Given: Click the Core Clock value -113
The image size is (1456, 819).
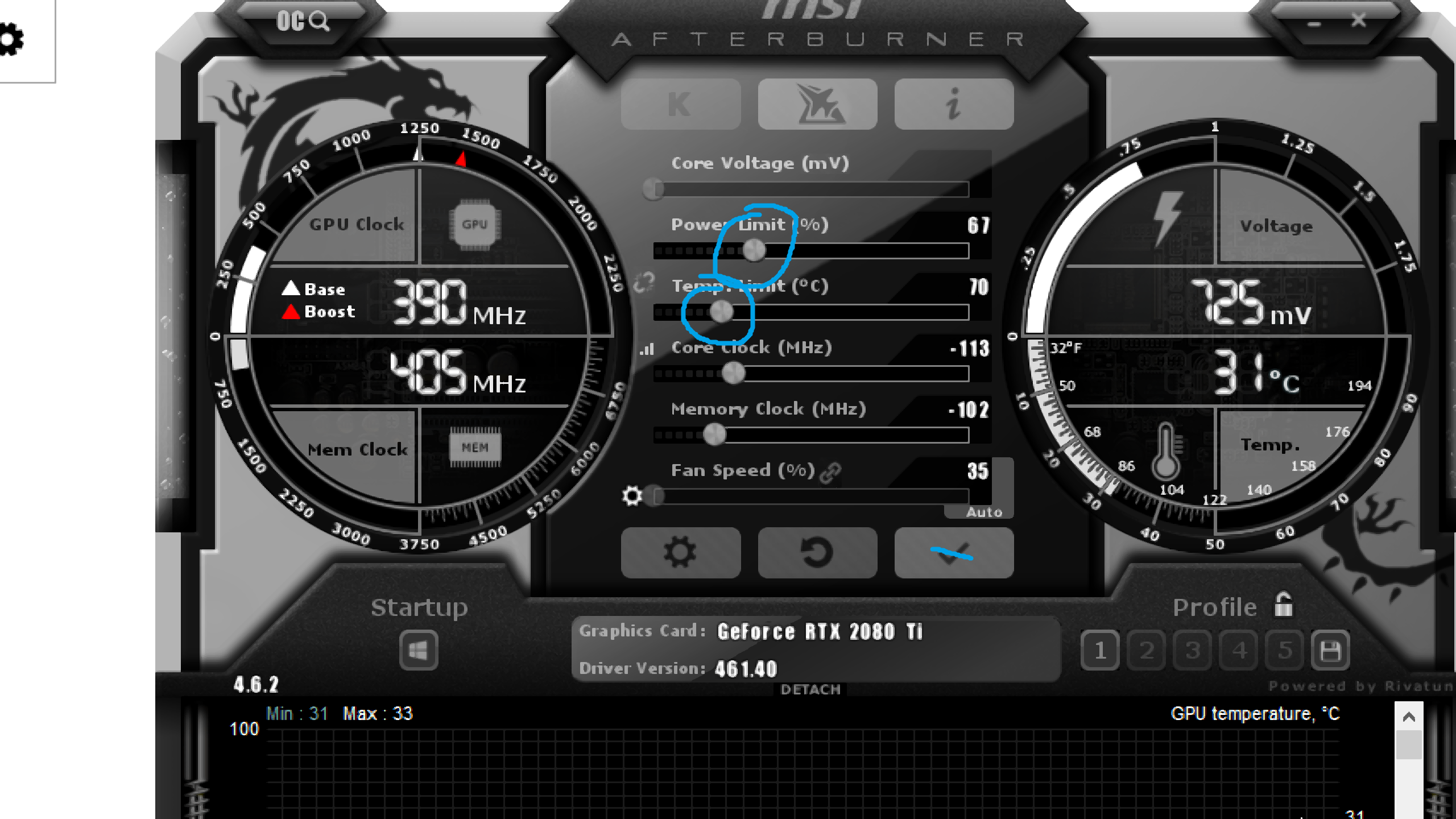Looking at the screenshot, I should click(x=970, y=349).
